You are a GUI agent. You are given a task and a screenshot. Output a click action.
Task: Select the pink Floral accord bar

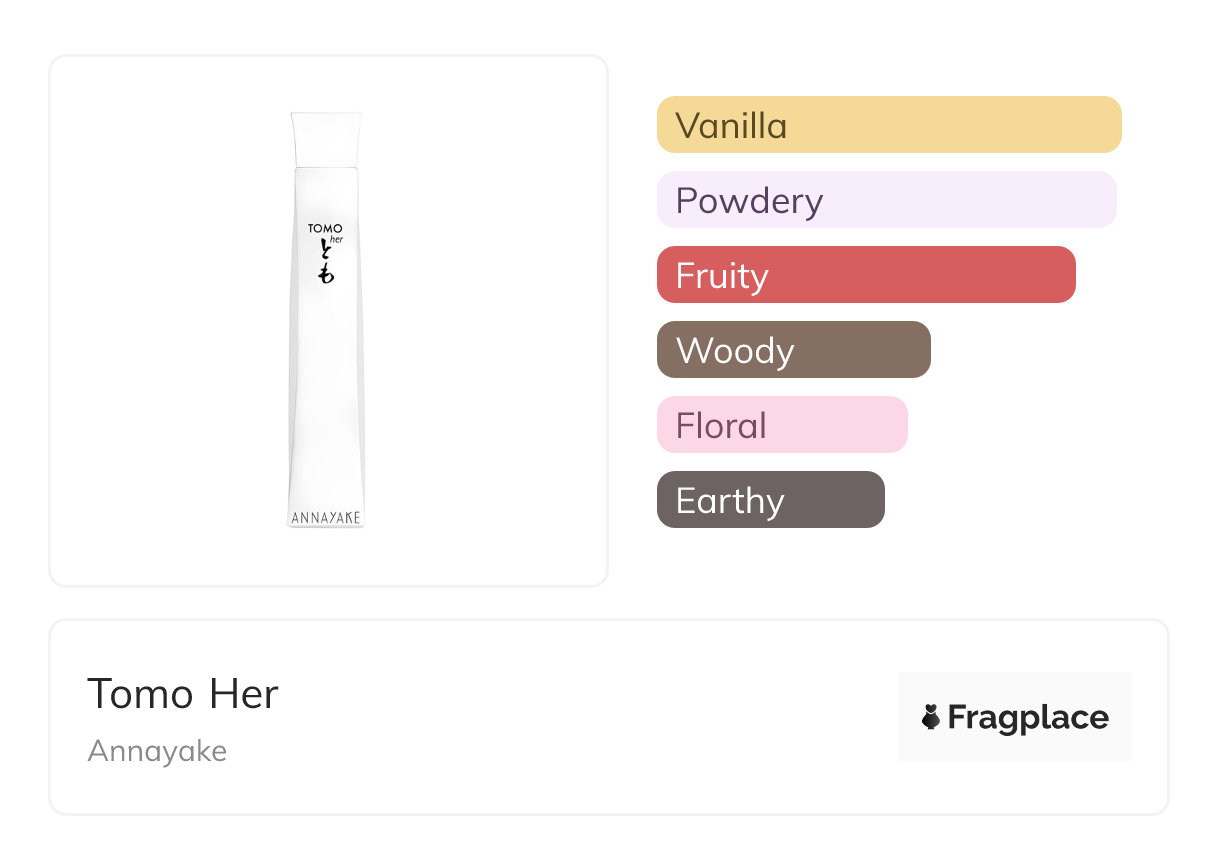[781, 425]
